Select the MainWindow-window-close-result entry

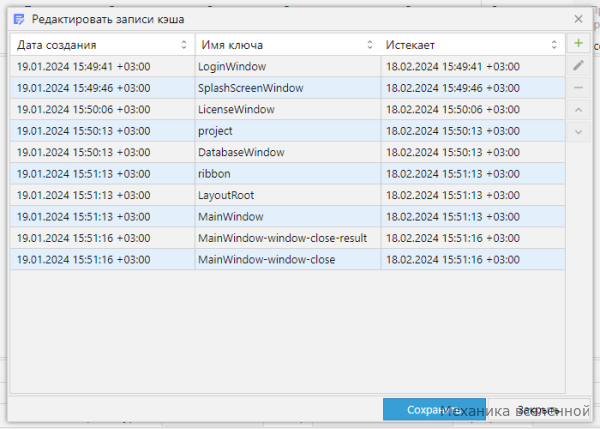(x=287, y=238)
